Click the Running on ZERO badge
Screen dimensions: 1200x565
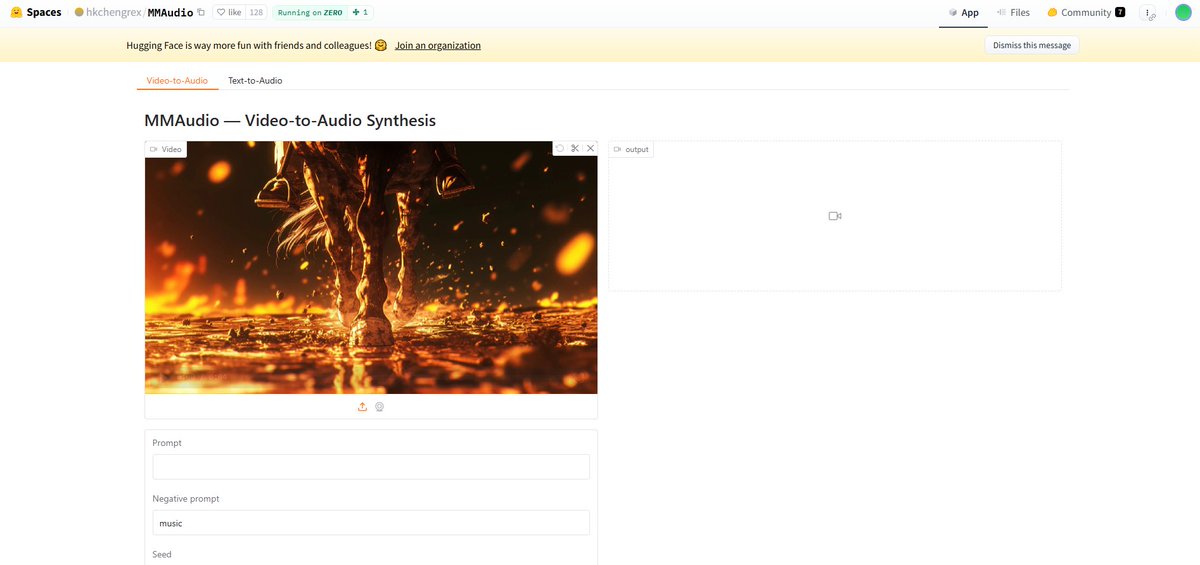click(x=310, y=13)
